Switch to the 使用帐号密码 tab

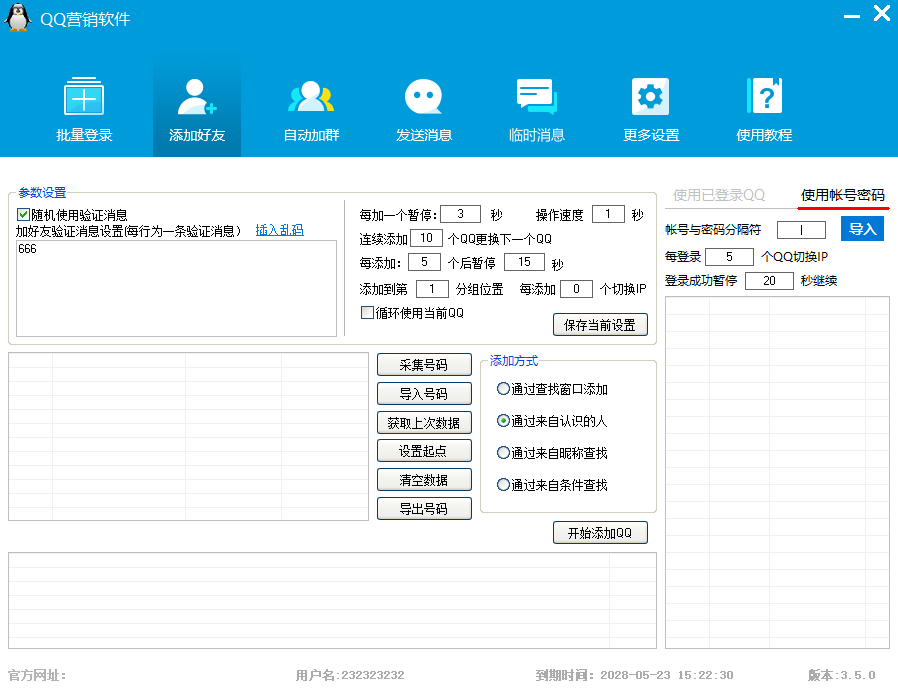842,195
